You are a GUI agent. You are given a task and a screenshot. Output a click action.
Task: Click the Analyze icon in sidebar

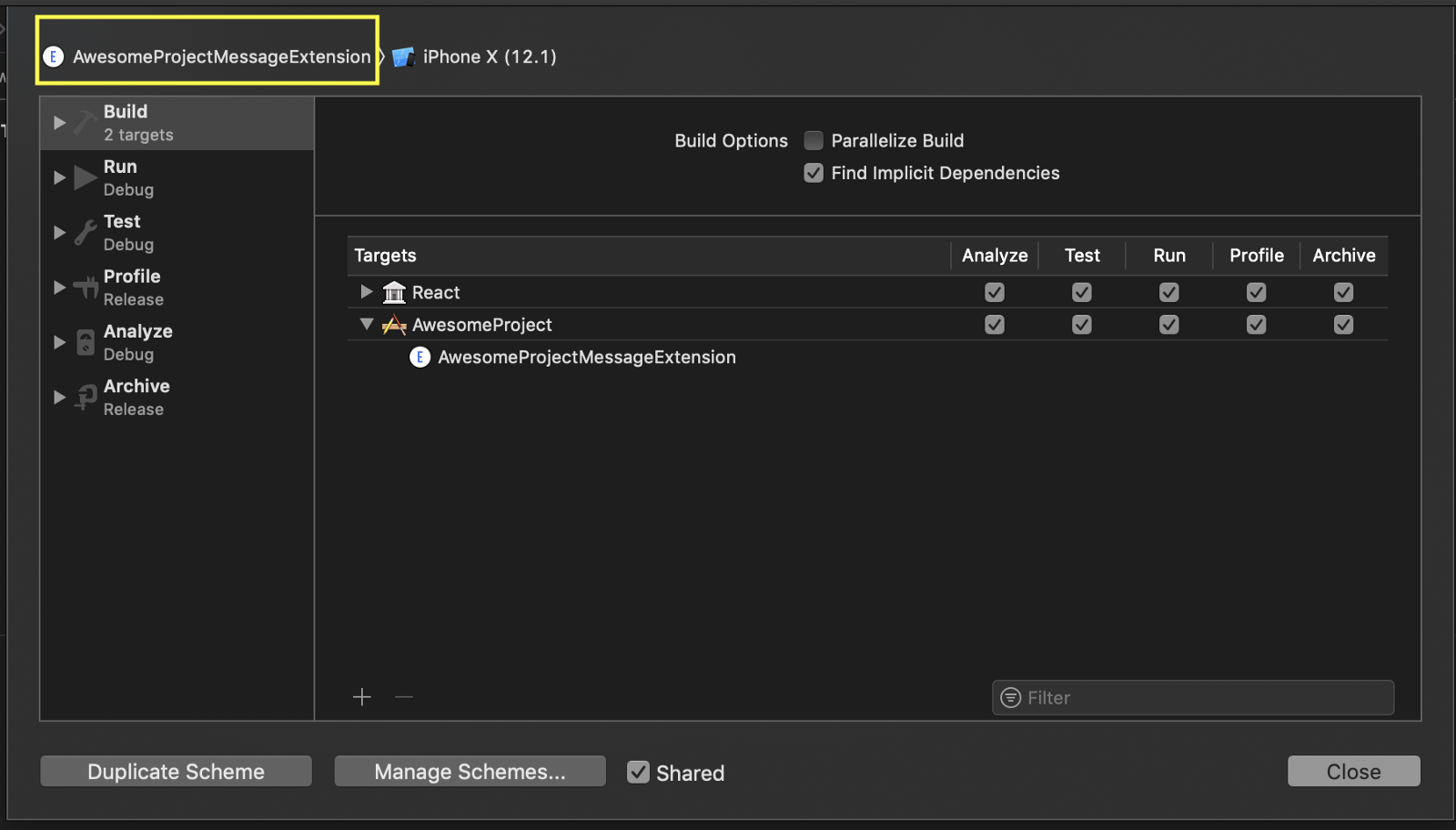[x=86, y=342]
